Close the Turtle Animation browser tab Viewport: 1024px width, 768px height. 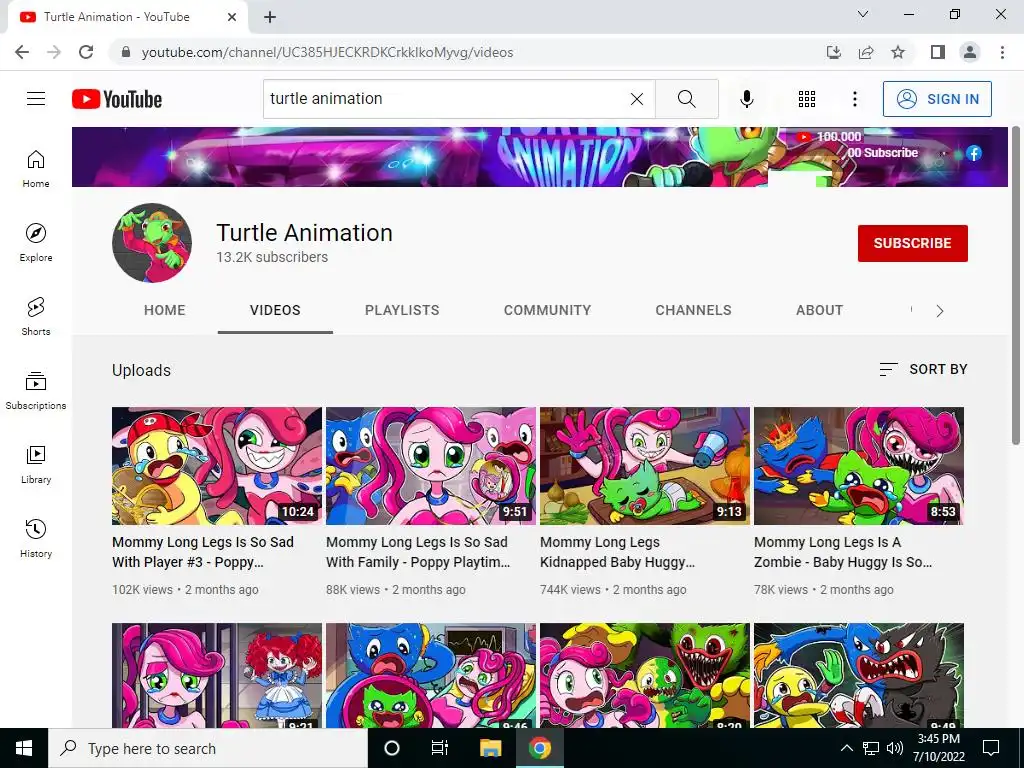click(x=232, y=17)
